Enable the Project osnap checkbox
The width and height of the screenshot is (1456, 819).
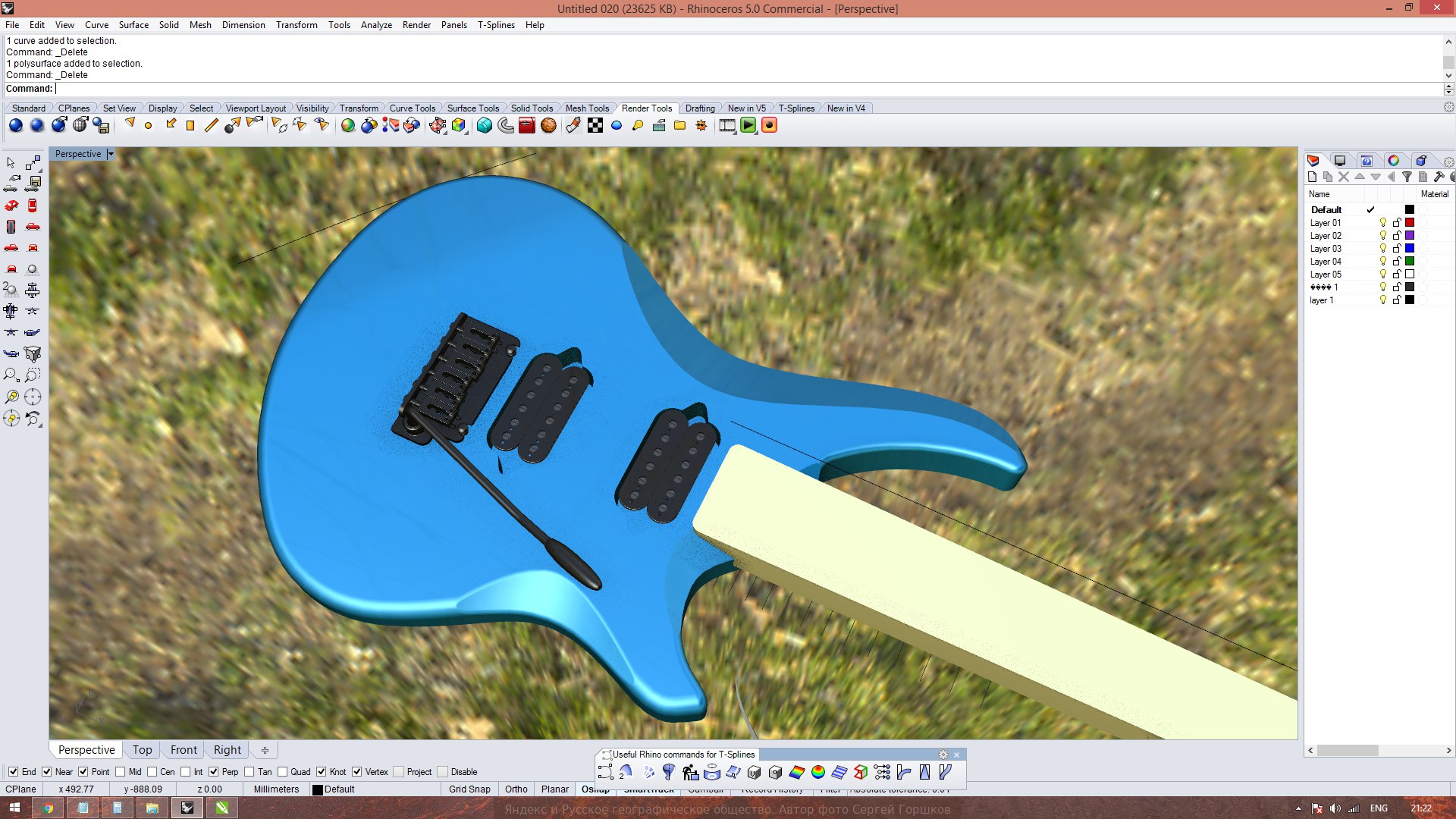pyautogui.click(x=399, y=772)
